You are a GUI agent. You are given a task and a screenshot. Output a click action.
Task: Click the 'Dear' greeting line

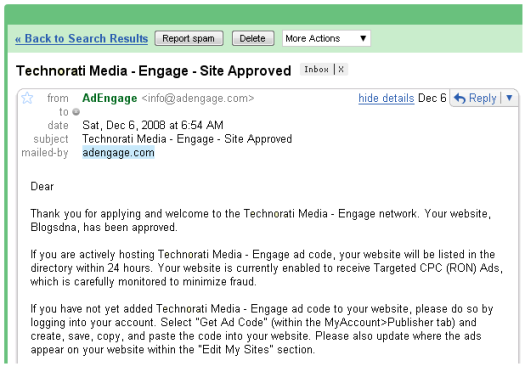pyautogui.click(x=42, y=186)
